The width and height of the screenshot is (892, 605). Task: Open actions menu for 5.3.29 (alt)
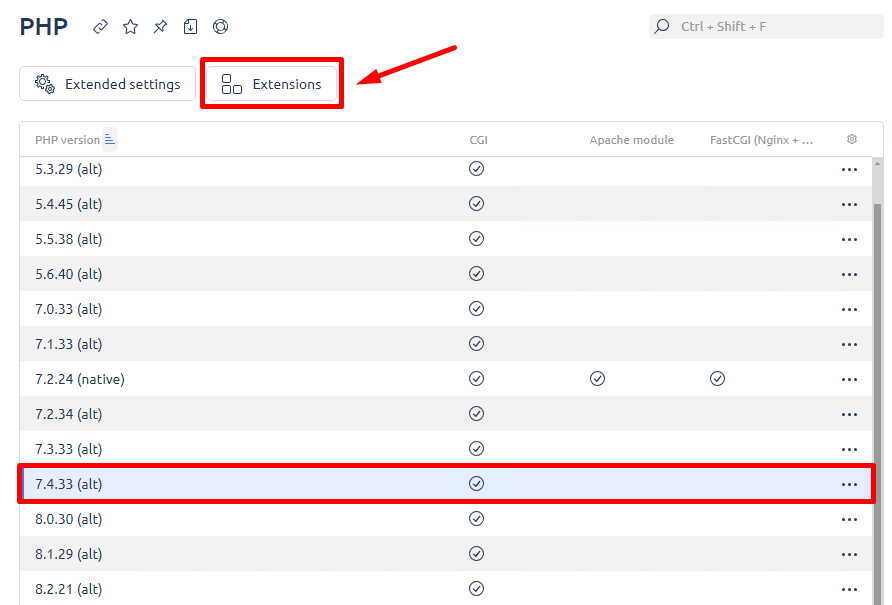[x=849, y=170]
